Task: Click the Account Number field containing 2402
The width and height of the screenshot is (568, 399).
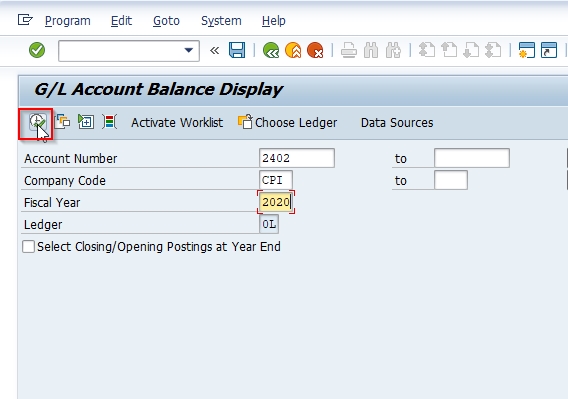Action: click(297, 158)
